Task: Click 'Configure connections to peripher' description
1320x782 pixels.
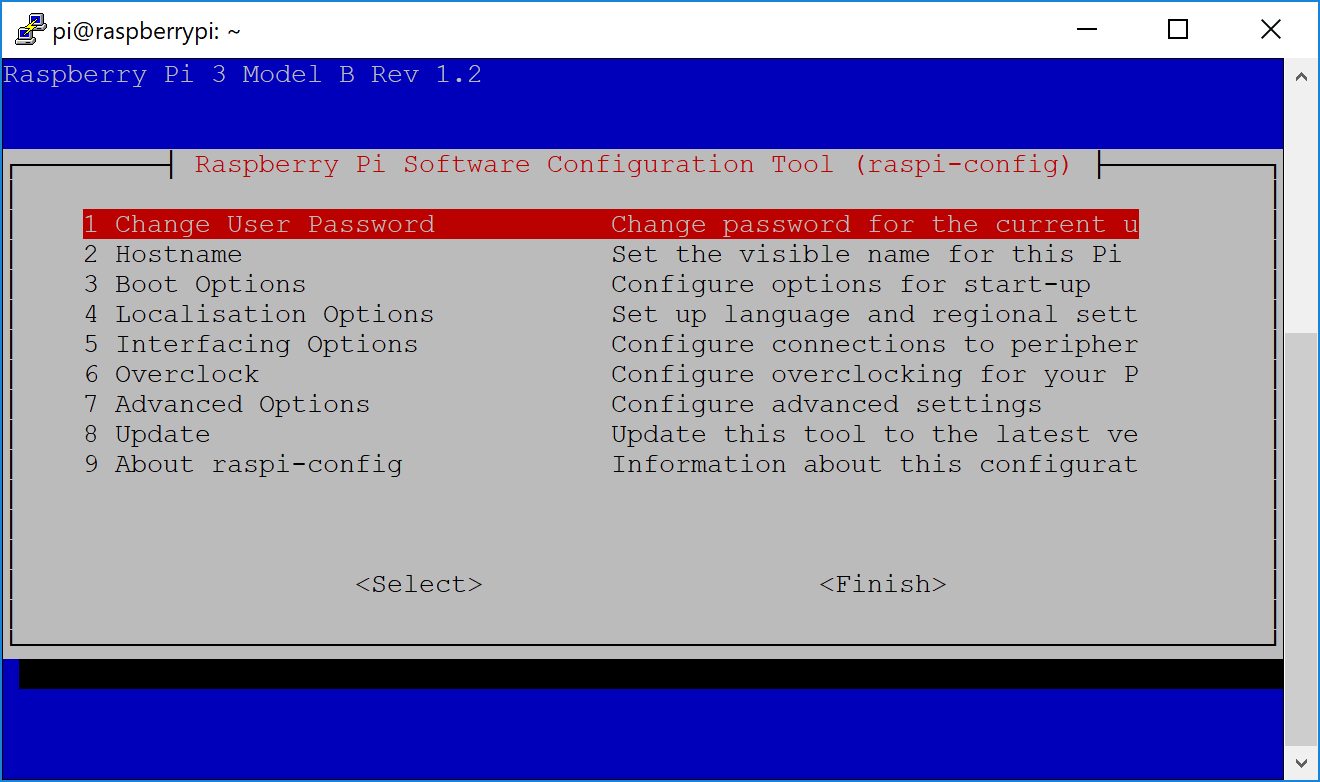Action: (875, 344)
